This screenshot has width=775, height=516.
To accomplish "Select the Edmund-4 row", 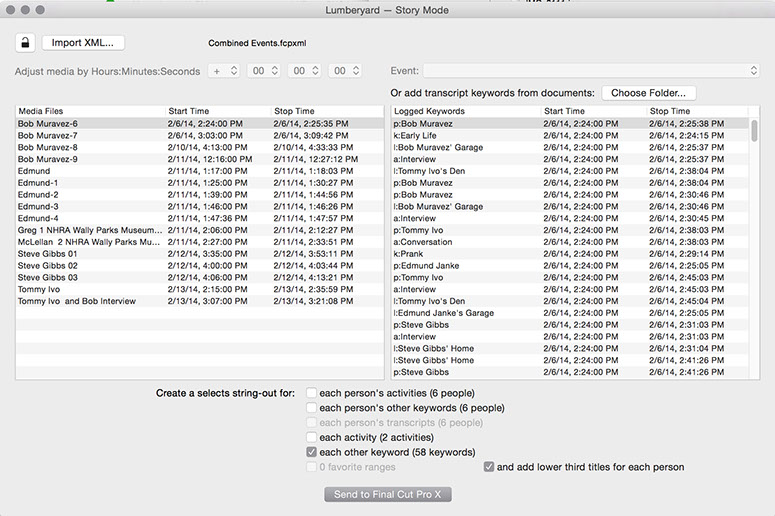I will pyautogui.click(x=200, y=218).
